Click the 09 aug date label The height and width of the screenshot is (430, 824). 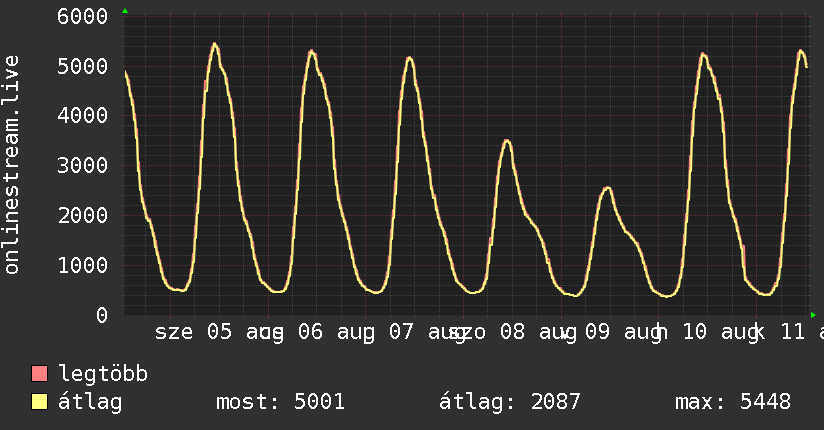tap(623, 333)
